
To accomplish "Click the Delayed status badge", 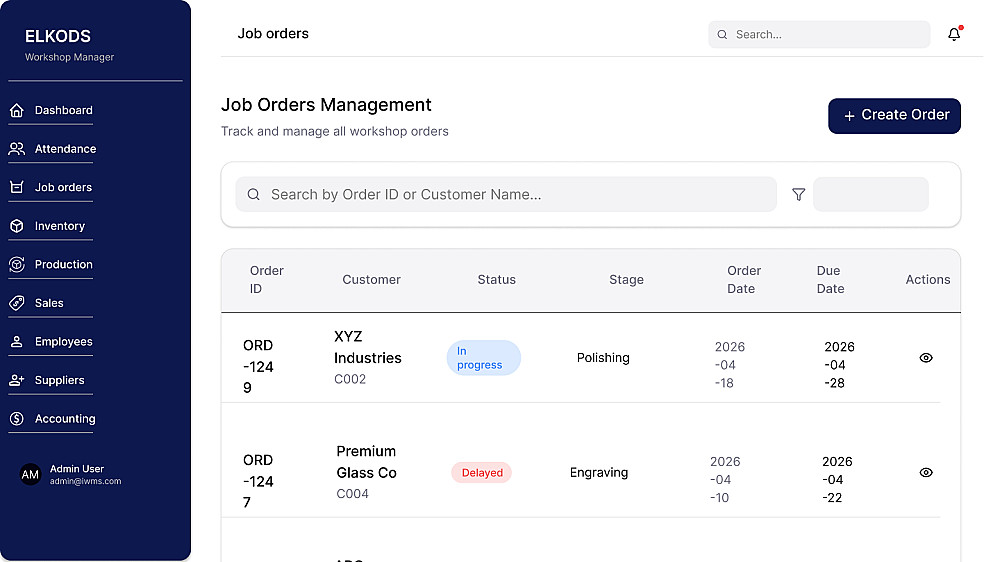I will click(481, 473).
